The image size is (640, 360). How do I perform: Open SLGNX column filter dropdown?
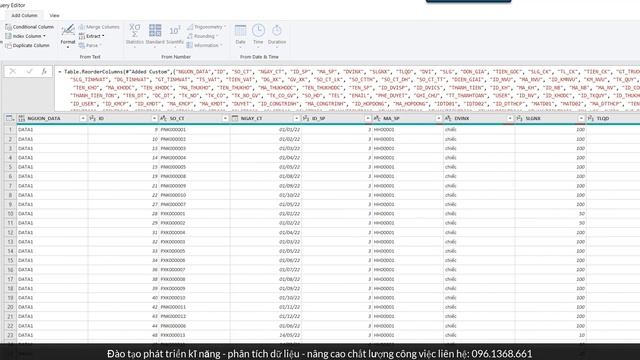point(581,118)
